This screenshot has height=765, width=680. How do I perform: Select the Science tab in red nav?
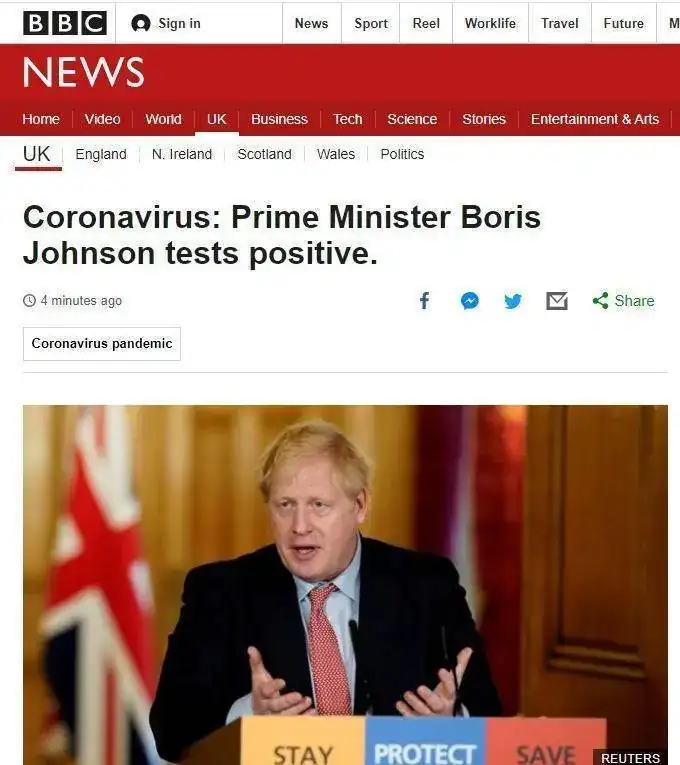(412, 119)
